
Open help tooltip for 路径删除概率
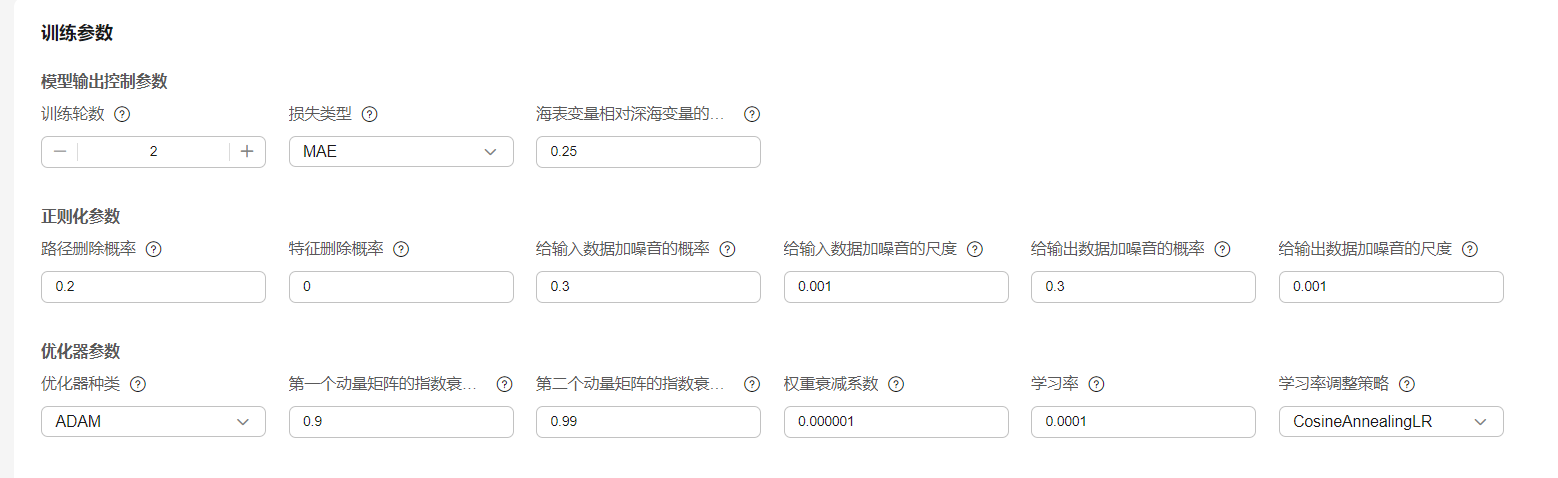pyautogui.click(x=153, y=249)
